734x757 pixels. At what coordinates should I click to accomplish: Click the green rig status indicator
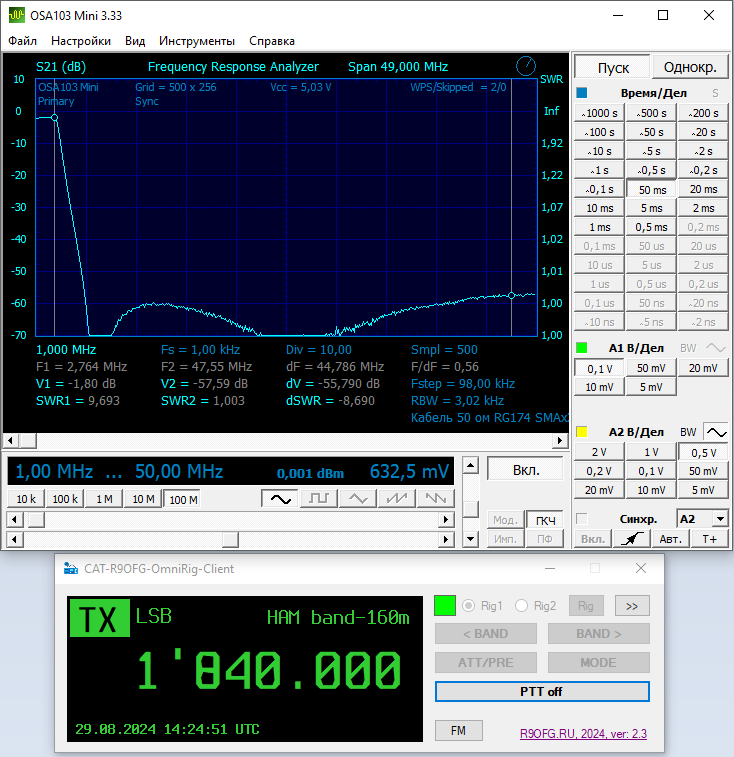pyautogui.click(x=445, y=605)
